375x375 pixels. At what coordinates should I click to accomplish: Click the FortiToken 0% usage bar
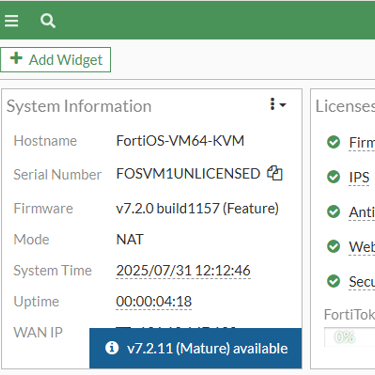click(x=350, y=337)
